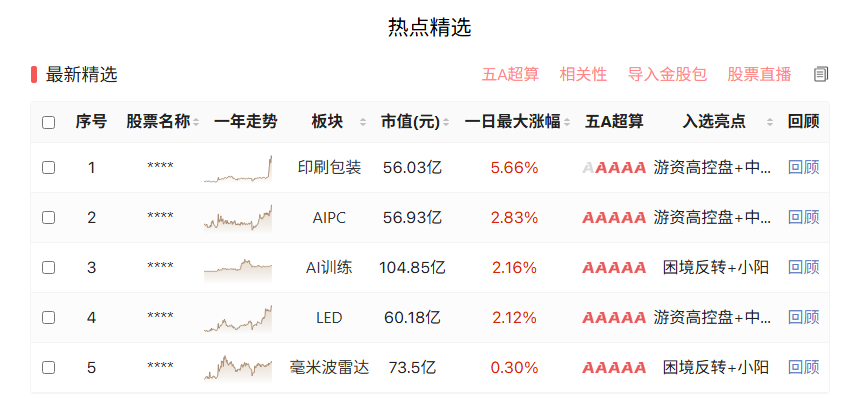Sort by 一日最大涨幅 column arrows

click(x=567, y=123)
